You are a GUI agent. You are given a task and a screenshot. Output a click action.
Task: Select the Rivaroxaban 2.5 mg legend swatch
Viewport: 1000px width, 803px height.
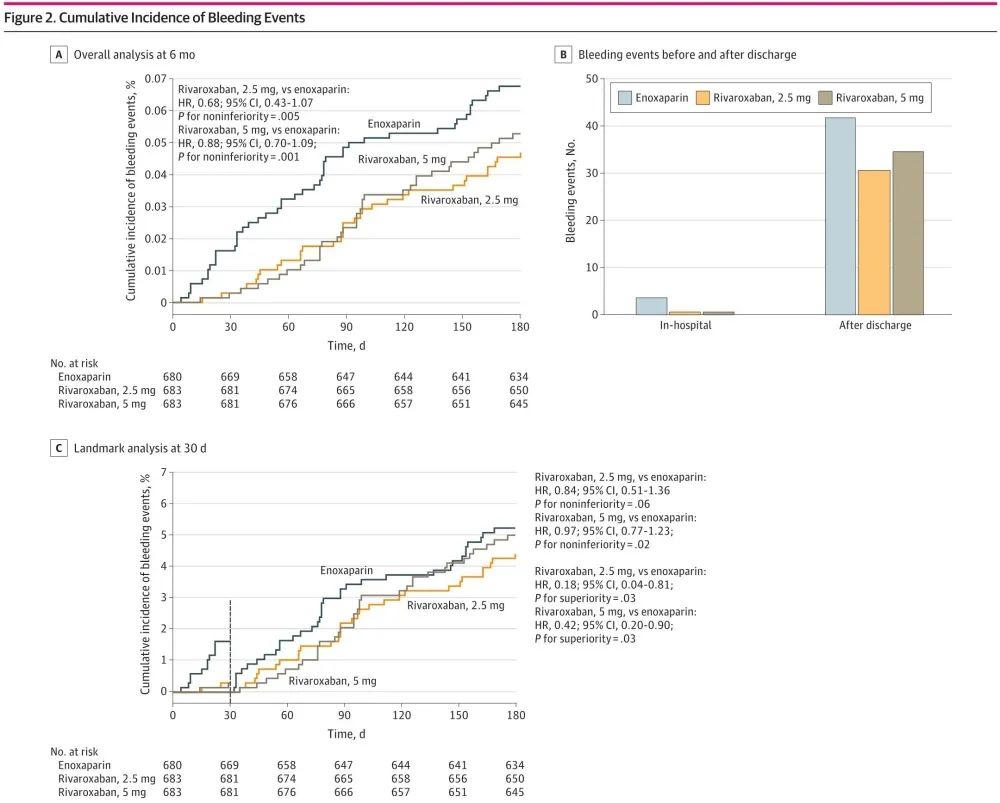703,98
